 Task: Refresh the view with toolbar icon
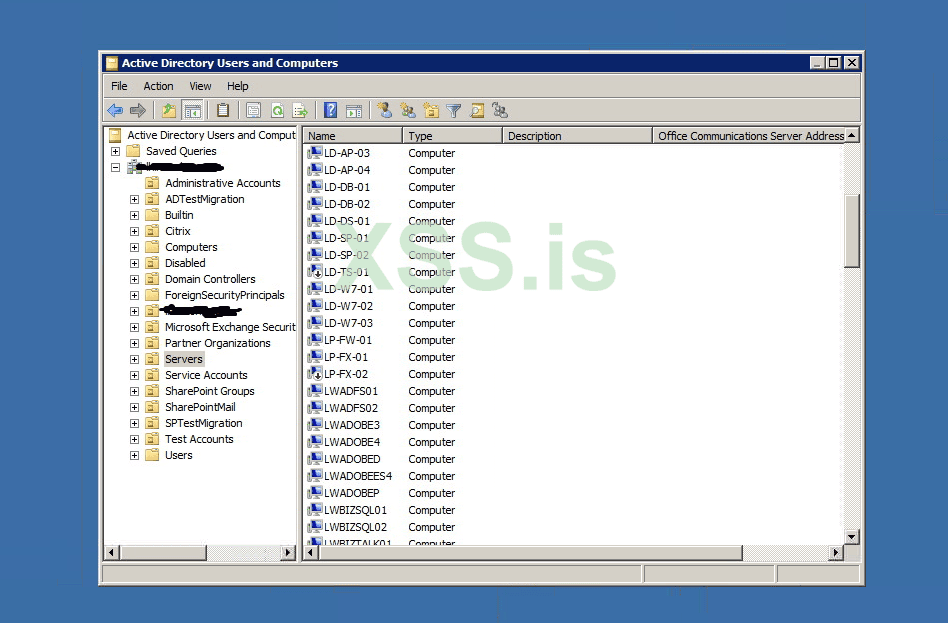coord(277,110)
